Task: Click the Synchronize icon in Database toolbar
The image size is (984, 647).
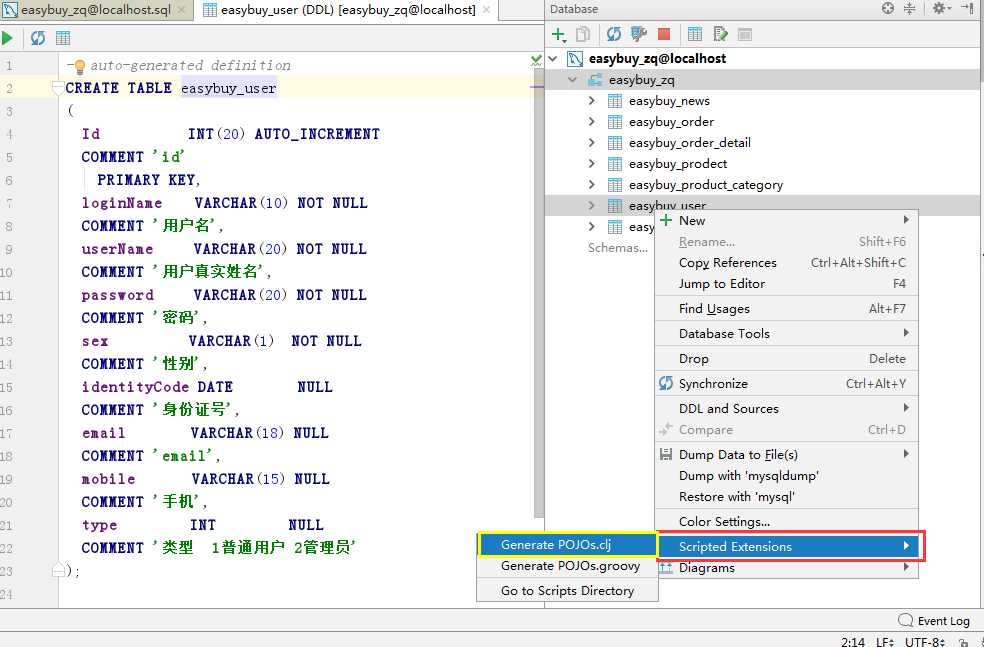Action: pyautogui.click(x=614, y=35)
